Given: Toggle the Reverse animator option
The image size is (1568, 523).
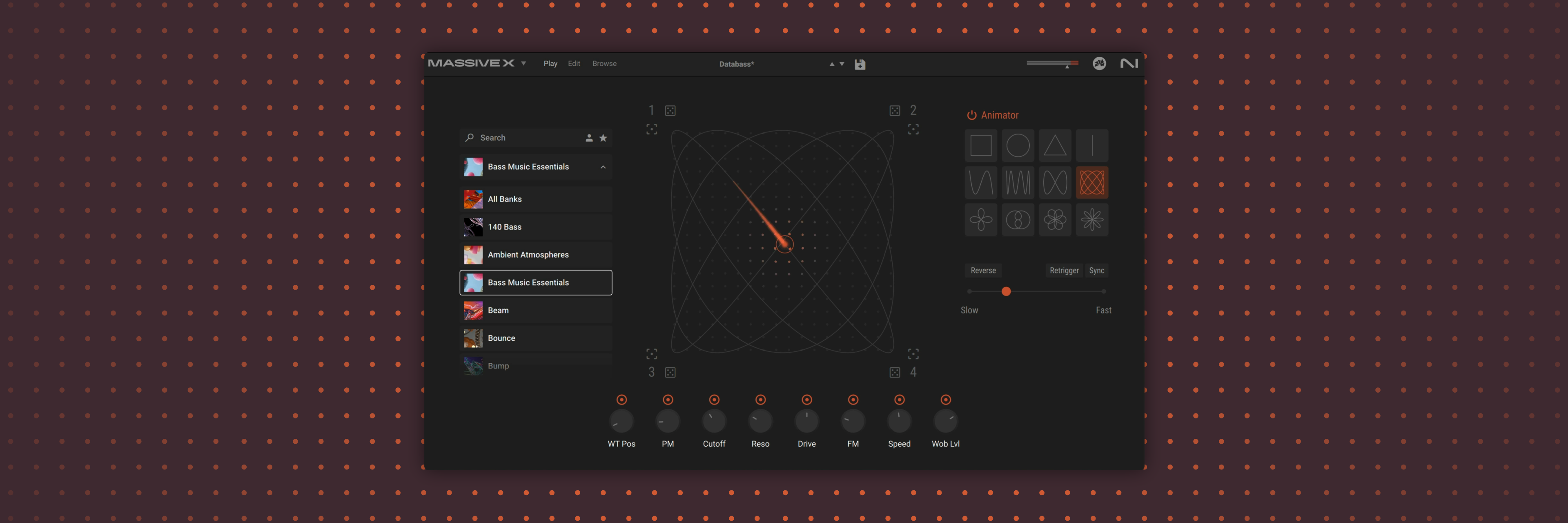Looking at the screenshot, I should 983,270.
